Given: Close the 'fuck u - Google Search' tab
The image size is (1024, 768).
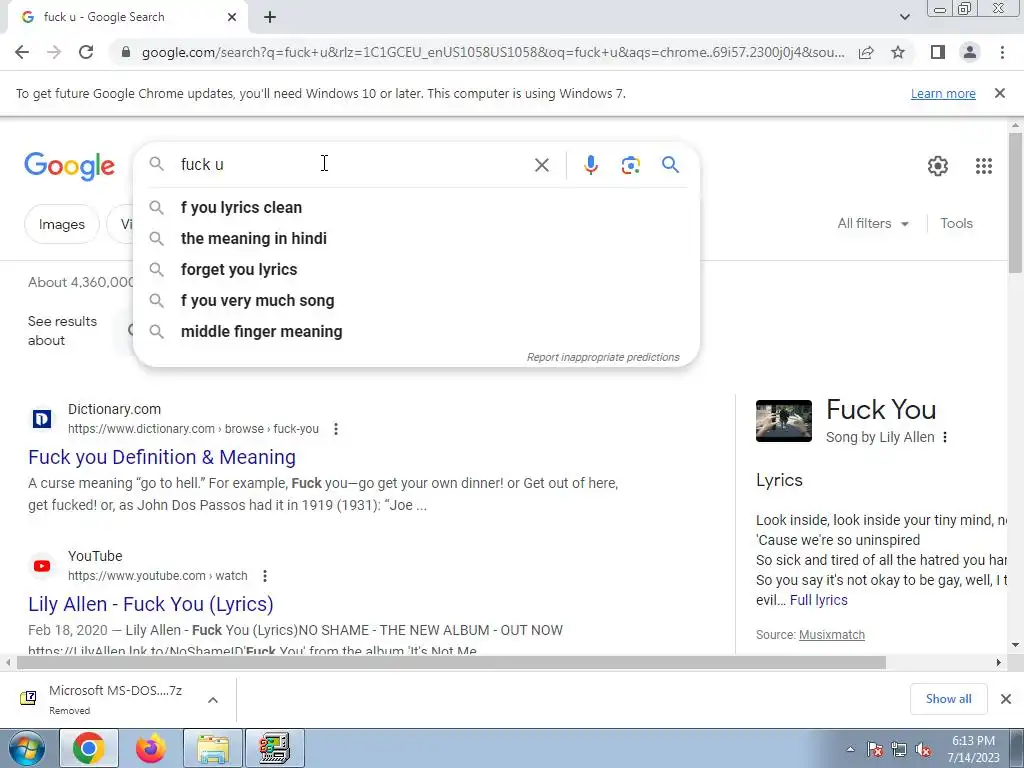Looking at the screenshot, I should (232, 17).
